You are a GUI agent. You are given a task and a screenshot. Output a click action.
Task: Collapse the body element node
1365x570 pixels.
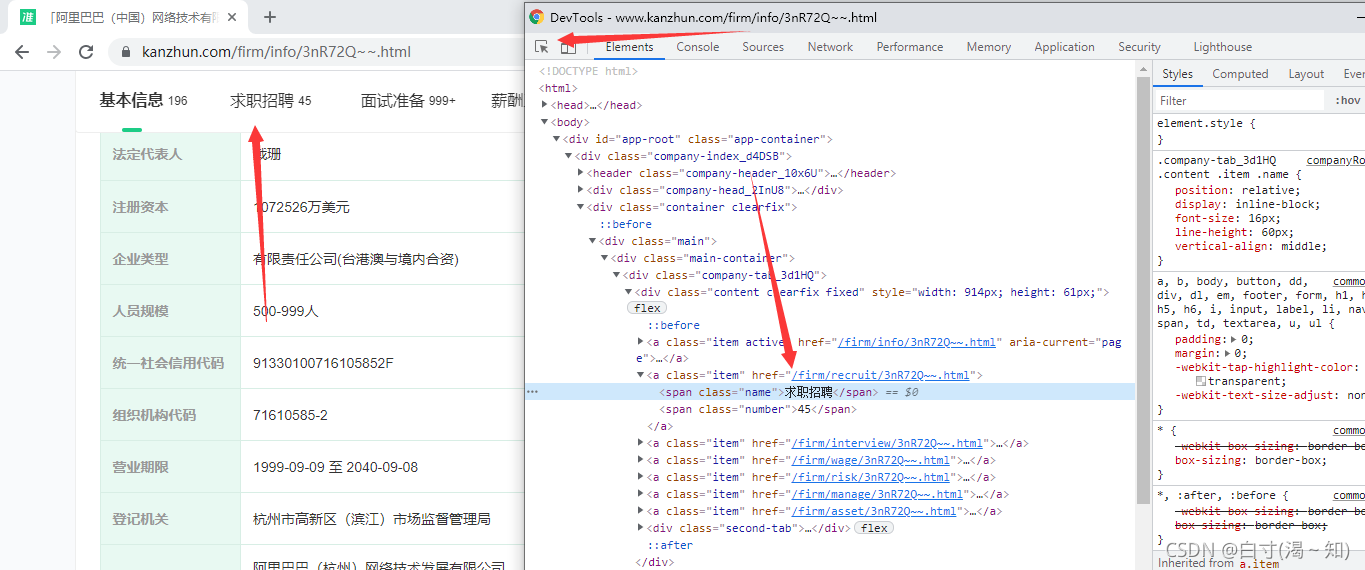pyautogui.click(x=545, y=122)
